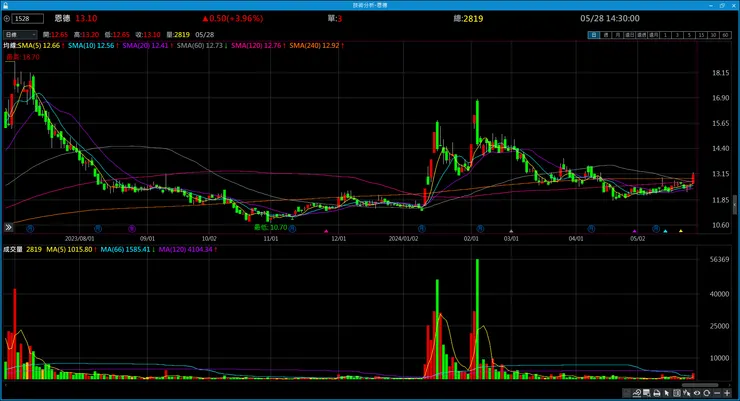This screenshot has height=401, width=740.
Task: Click the 最高:18.70 high price label
Action: click(x=23, y=57)
